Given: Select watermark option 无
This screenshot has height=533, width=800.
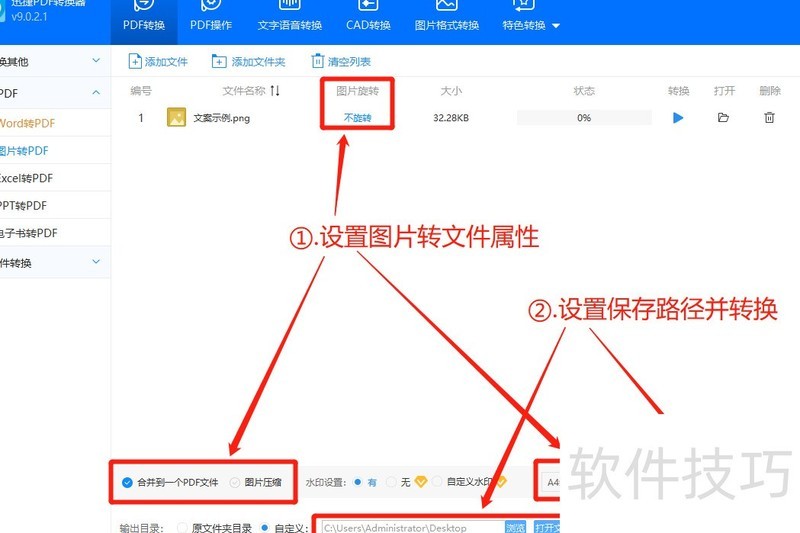Looking at the screenshot, I should (391, 481).
